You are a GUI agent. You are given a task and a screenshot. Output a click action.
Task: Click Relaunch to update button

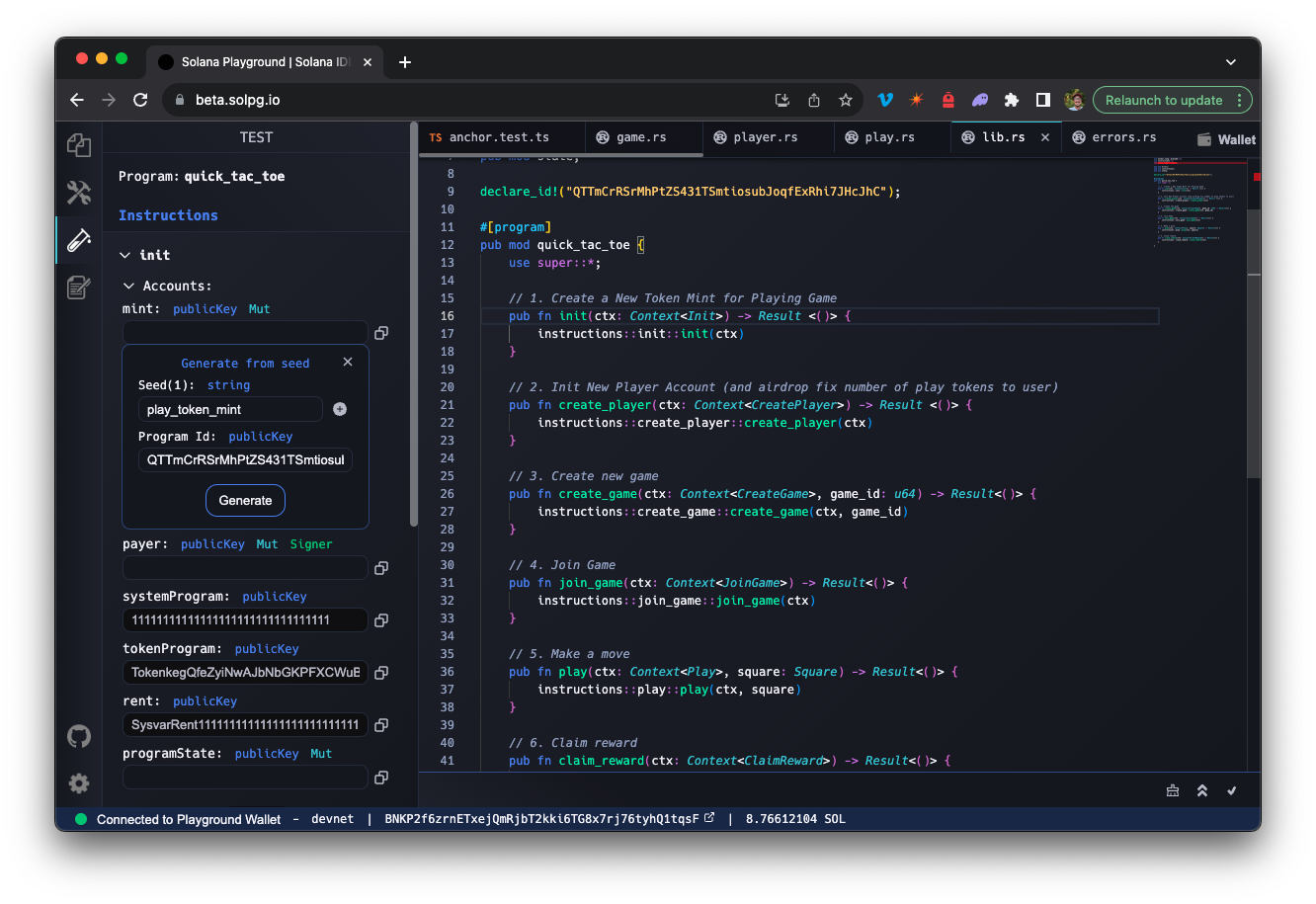pyautogui.click(x=1164, y=100)
